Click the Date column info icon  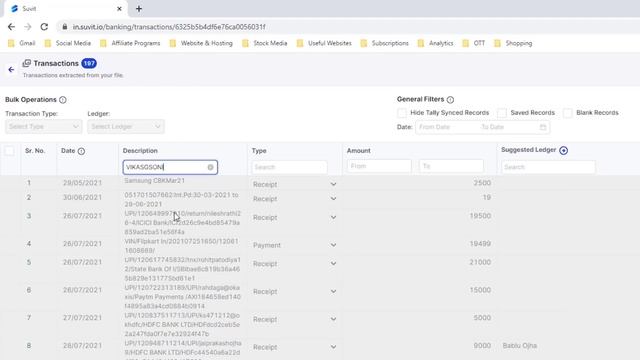[x=81, y=151]
